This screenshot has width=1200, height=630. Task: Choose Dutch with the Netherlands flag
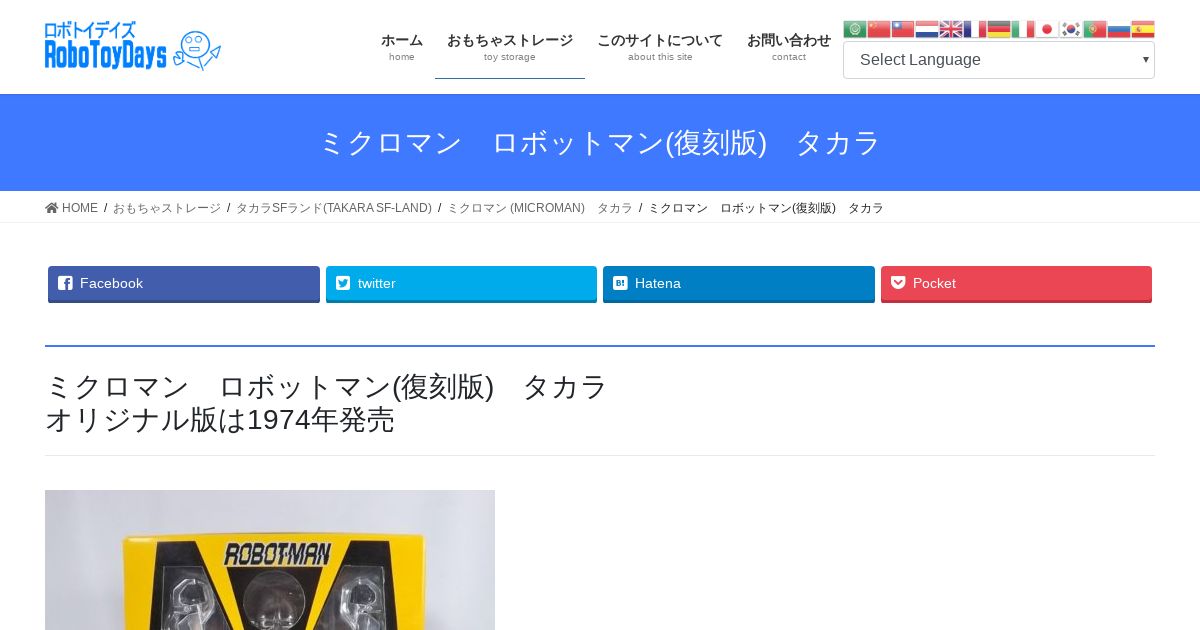[927, 29]
